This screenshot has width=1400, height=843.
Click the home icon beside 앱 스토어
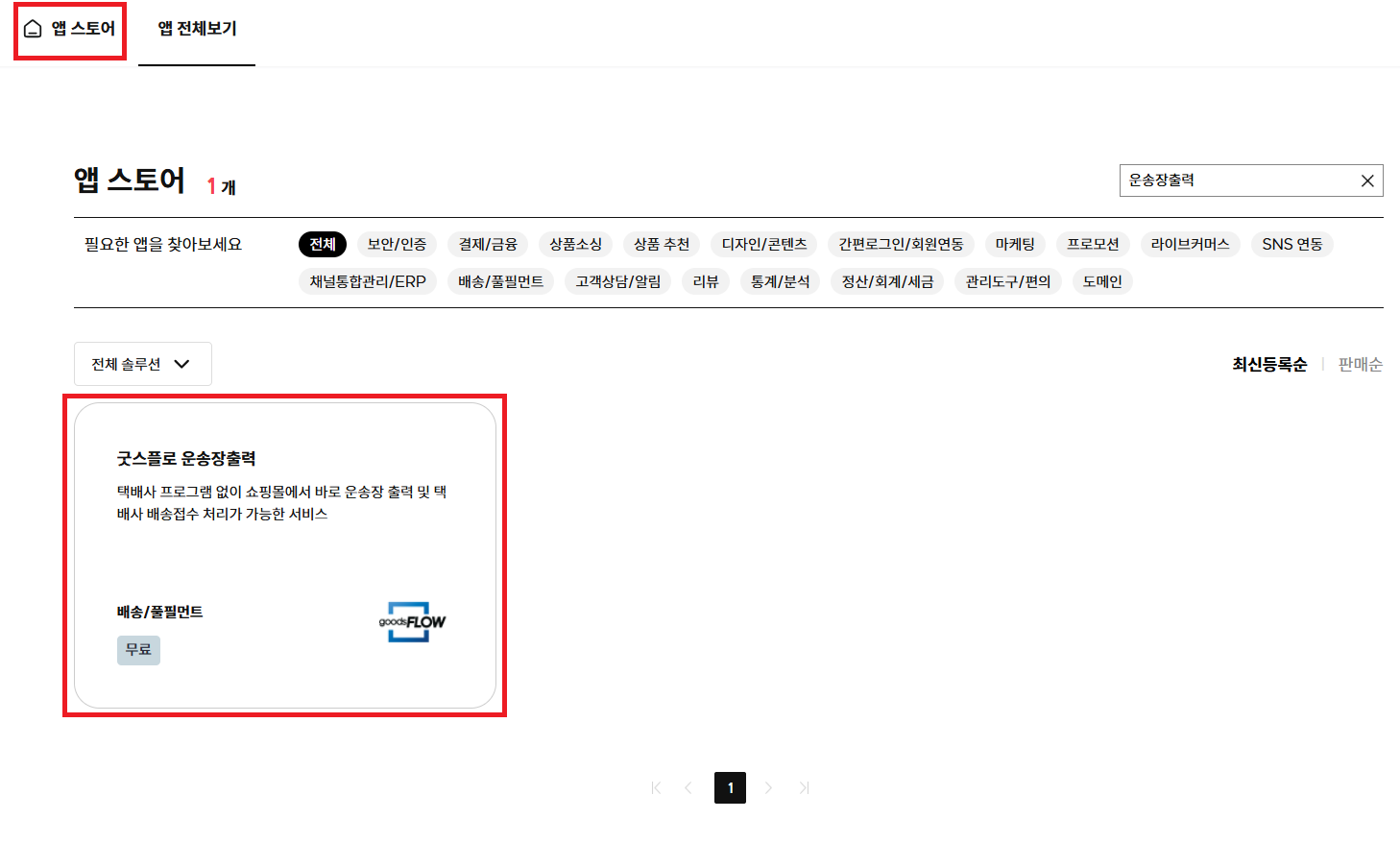(x=33, y=29)
